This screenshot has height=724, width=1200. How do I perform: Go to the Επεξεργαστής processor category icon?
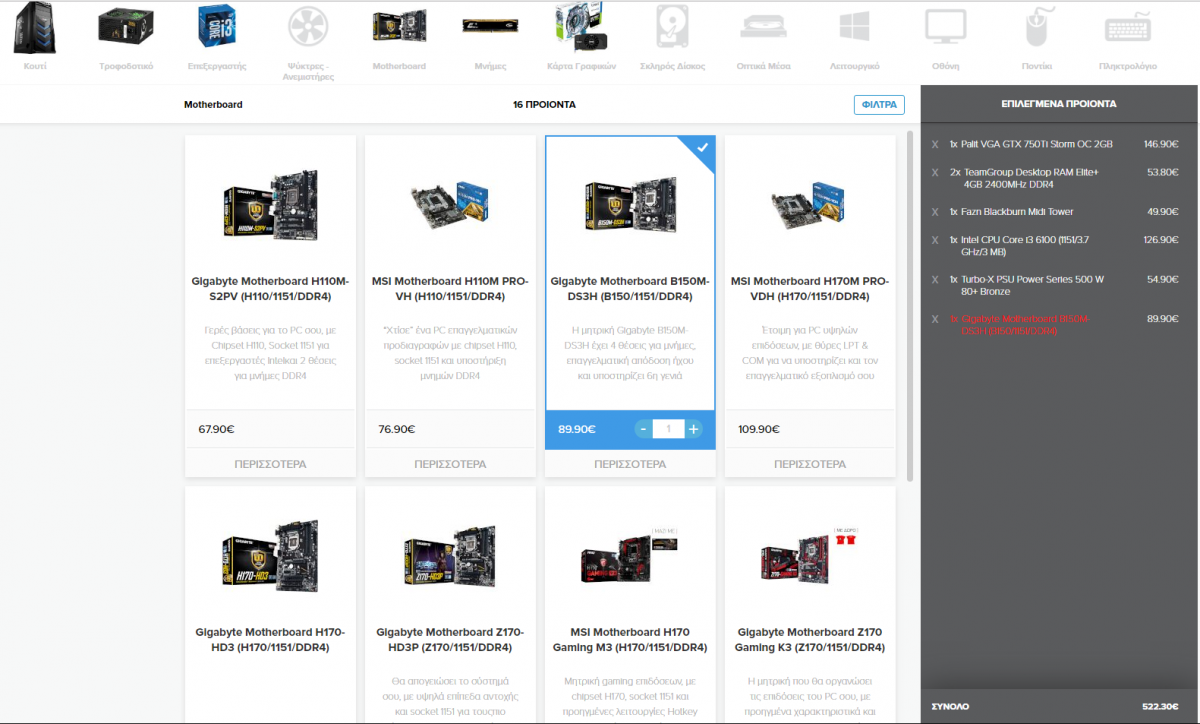[x=217, y=28]
